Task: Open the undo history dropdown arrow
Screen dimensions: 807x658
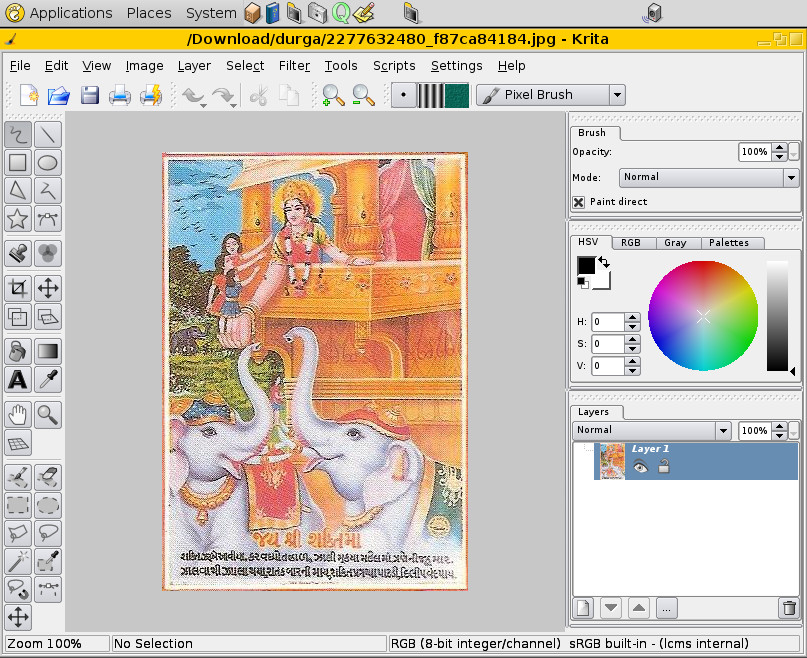Action: (x=203, y=105)
